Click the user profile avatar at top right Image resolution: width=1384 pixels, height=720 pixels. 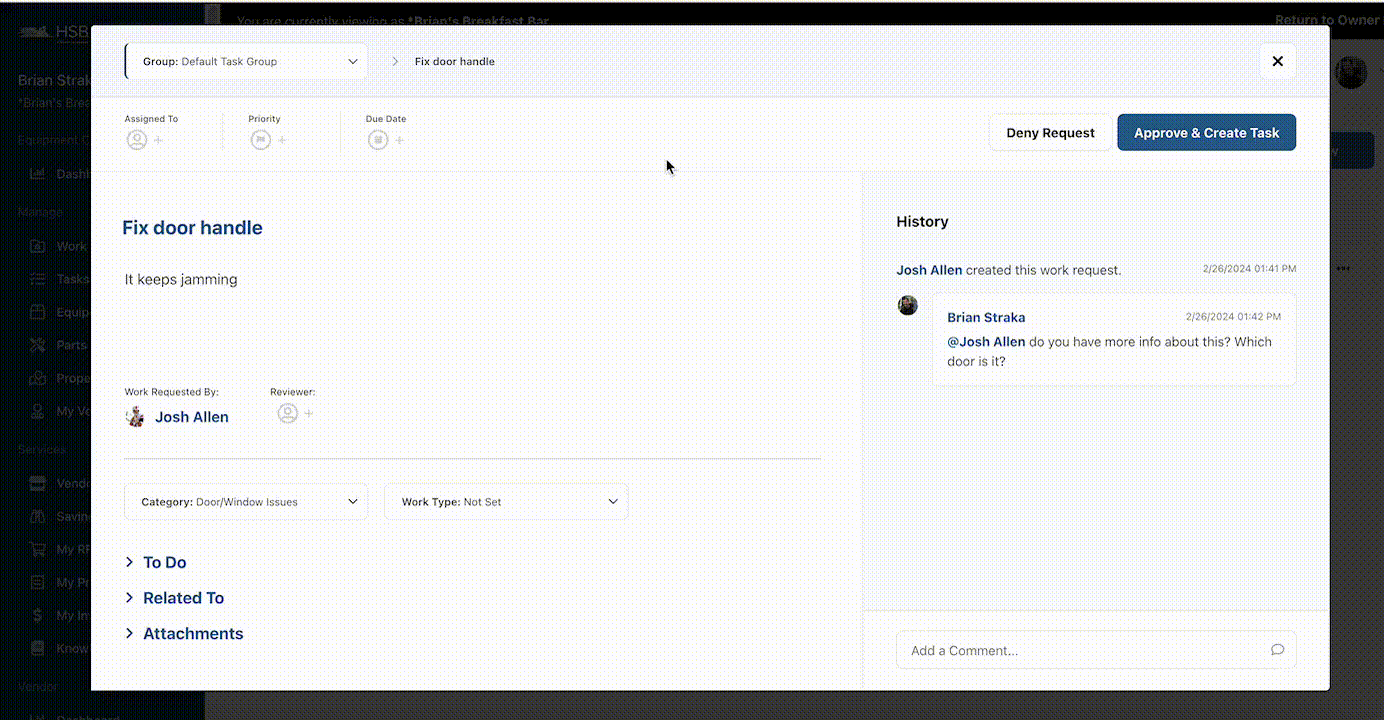pyautogui.click(x=1351, y=73)
